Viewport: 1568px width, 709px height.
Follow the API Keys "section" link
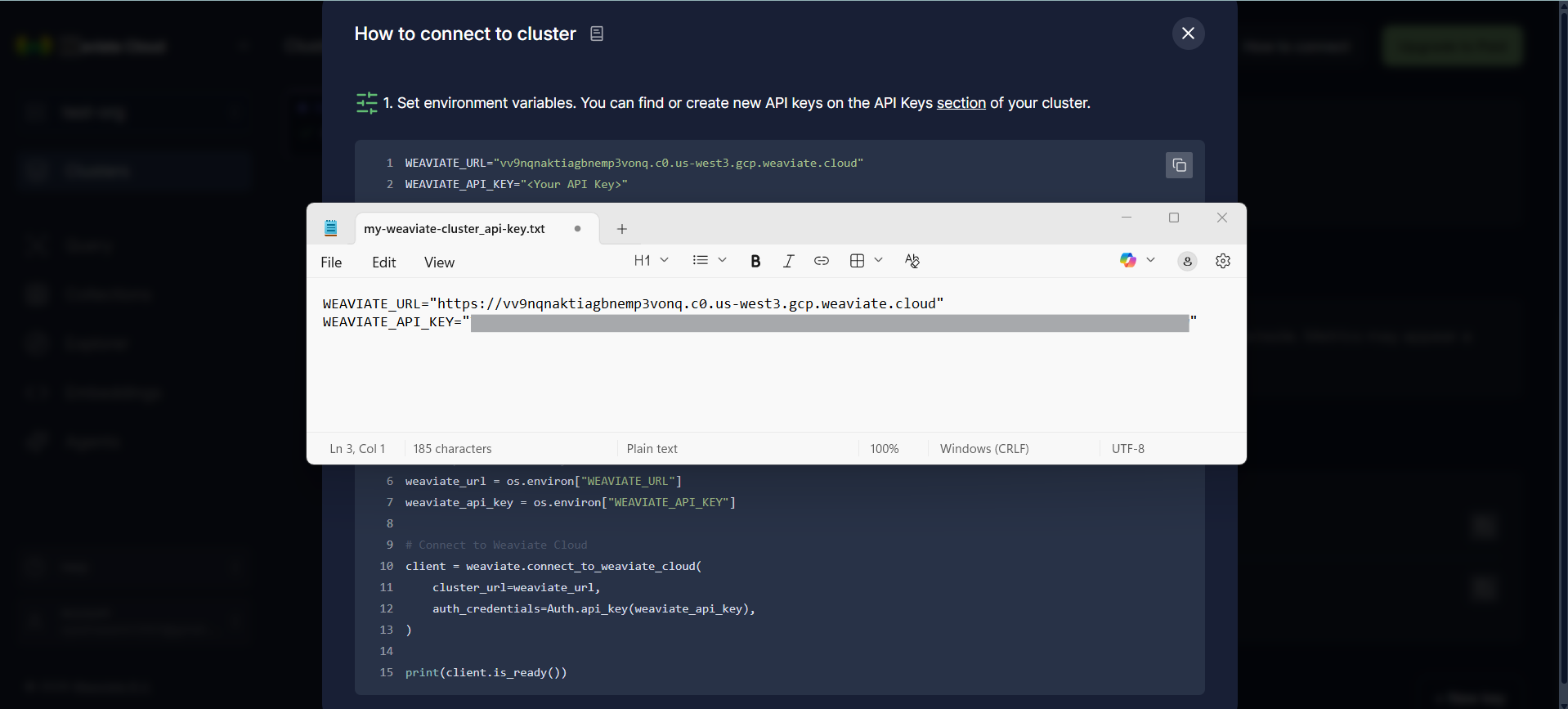pos(961,103)
